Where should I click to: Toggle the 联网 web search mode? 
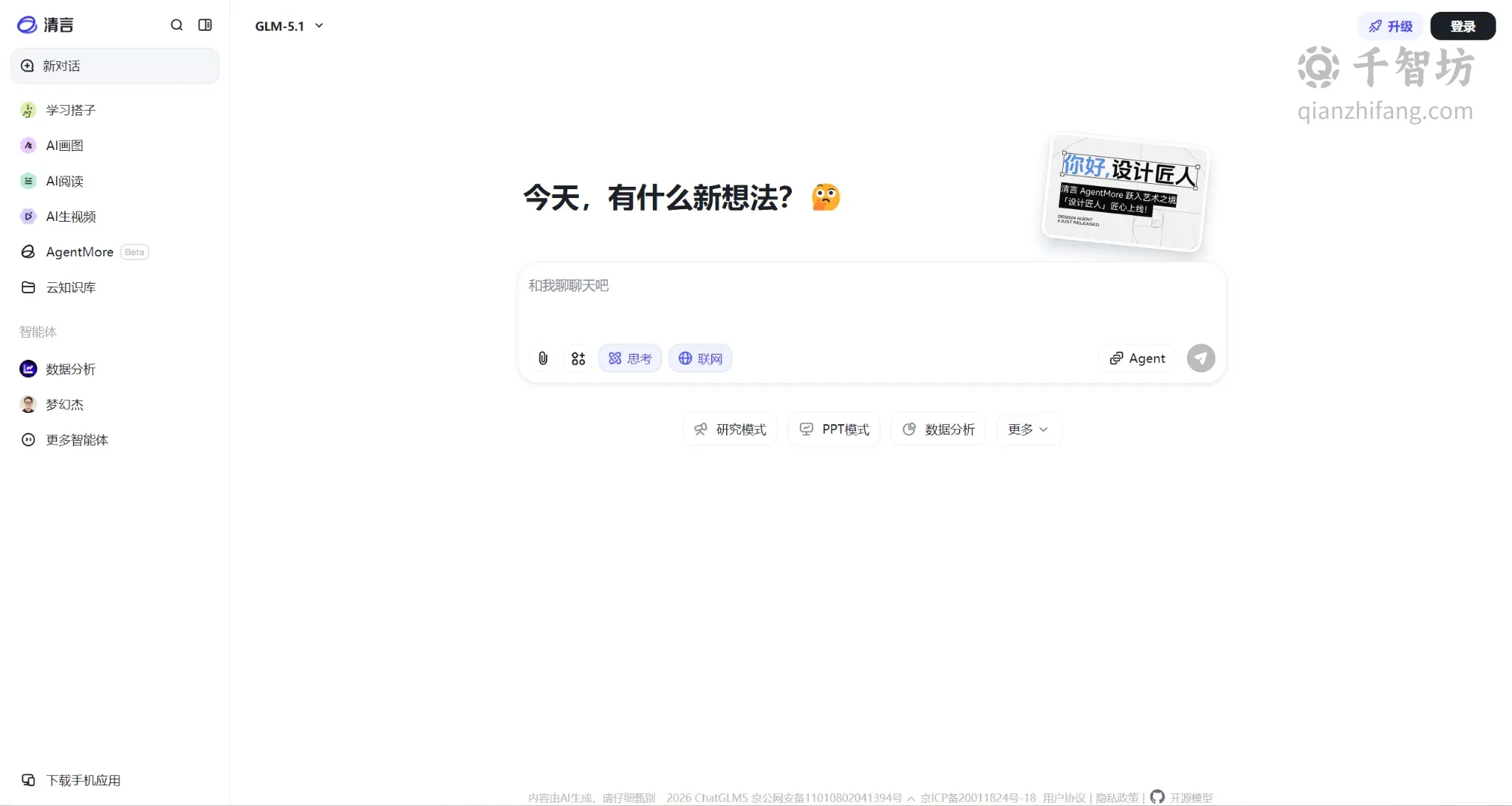pos(700,358)
